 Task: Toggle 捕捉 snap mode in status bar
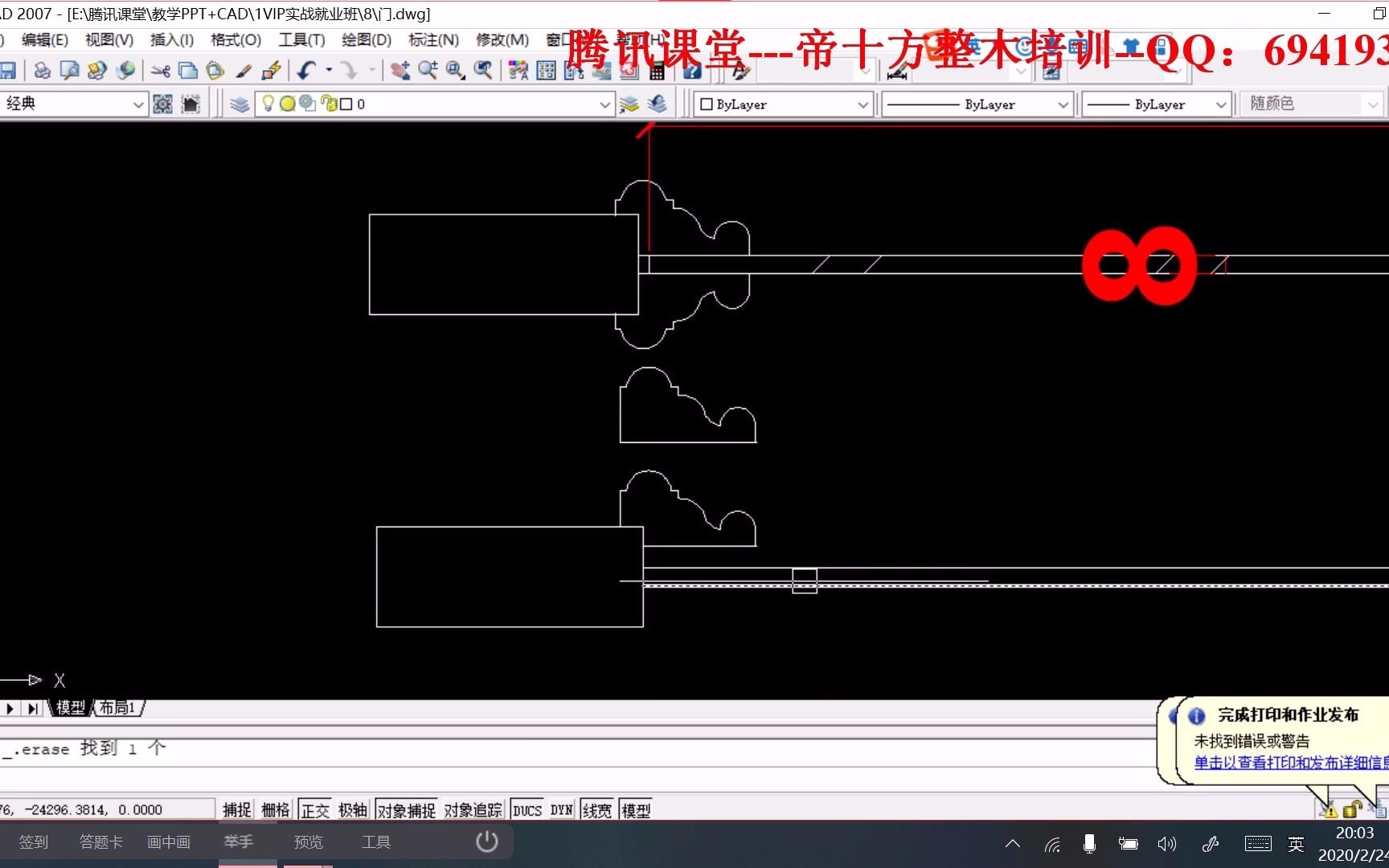coord(236,809)
